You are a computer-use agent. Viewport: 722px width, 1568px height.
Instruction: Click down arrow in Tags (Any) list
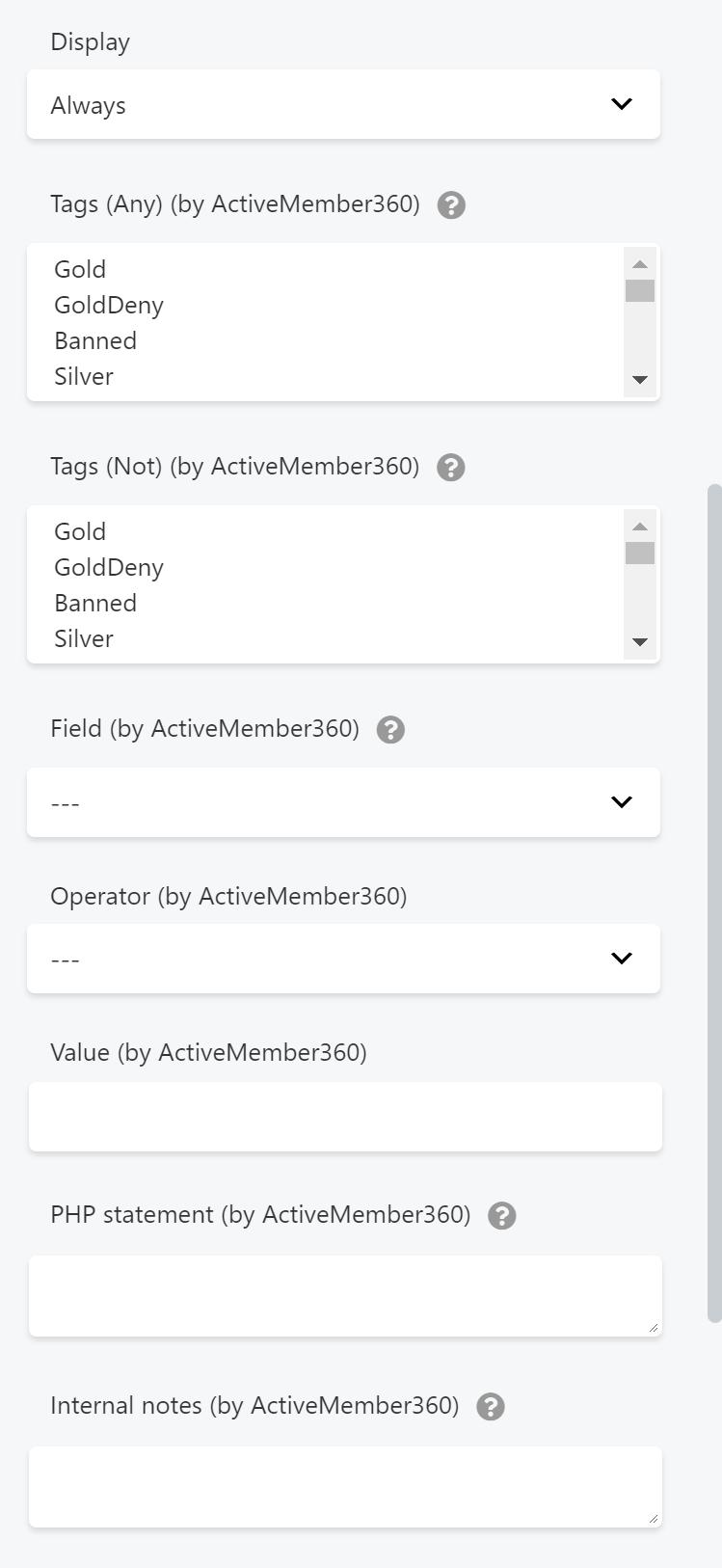pyautogui.click(x=640, y=381)
